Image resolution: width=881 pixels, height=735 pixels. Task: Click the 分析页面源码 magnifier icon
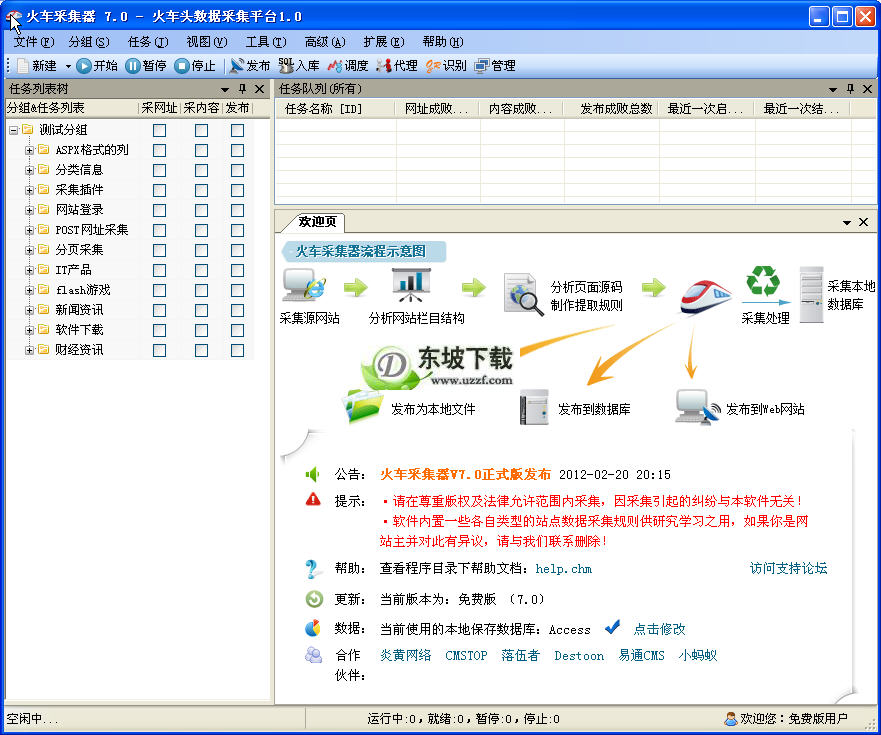[523, 294]
